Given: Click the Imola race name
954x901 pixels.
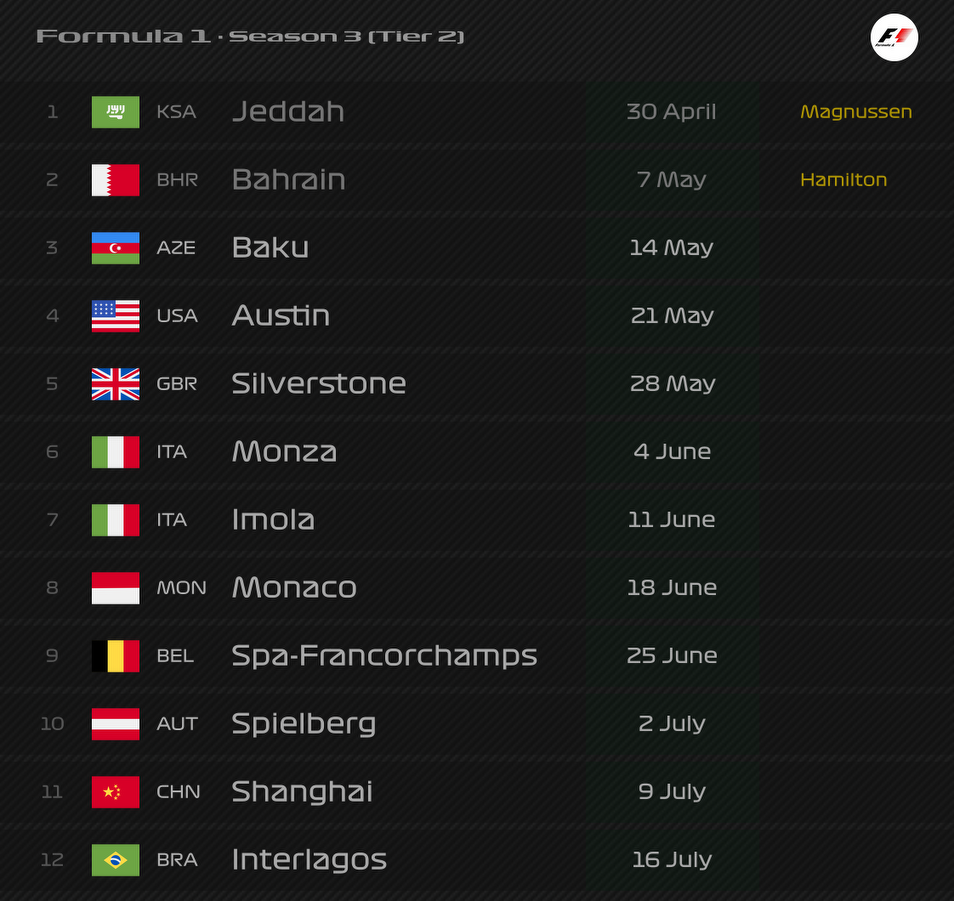Looking at the screenshot, I should pyautogui.click(x=273, y=520).
